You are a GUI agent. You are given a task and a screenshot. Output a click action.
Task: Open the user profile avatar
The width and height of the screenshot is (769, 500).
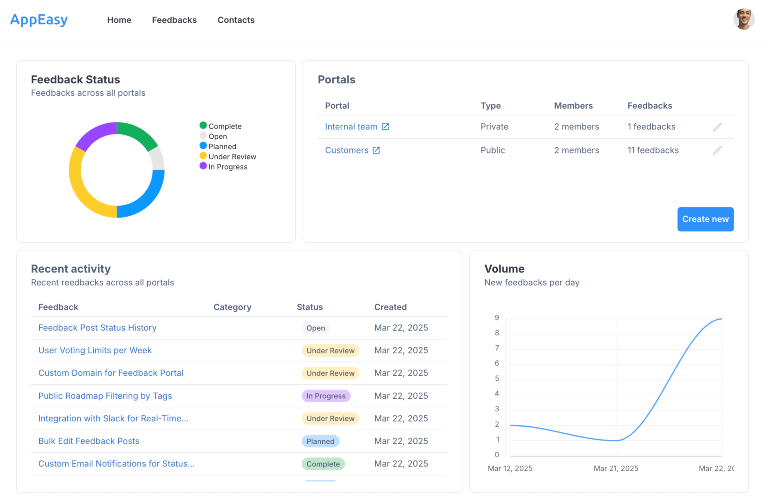click(x=743, y=19)
